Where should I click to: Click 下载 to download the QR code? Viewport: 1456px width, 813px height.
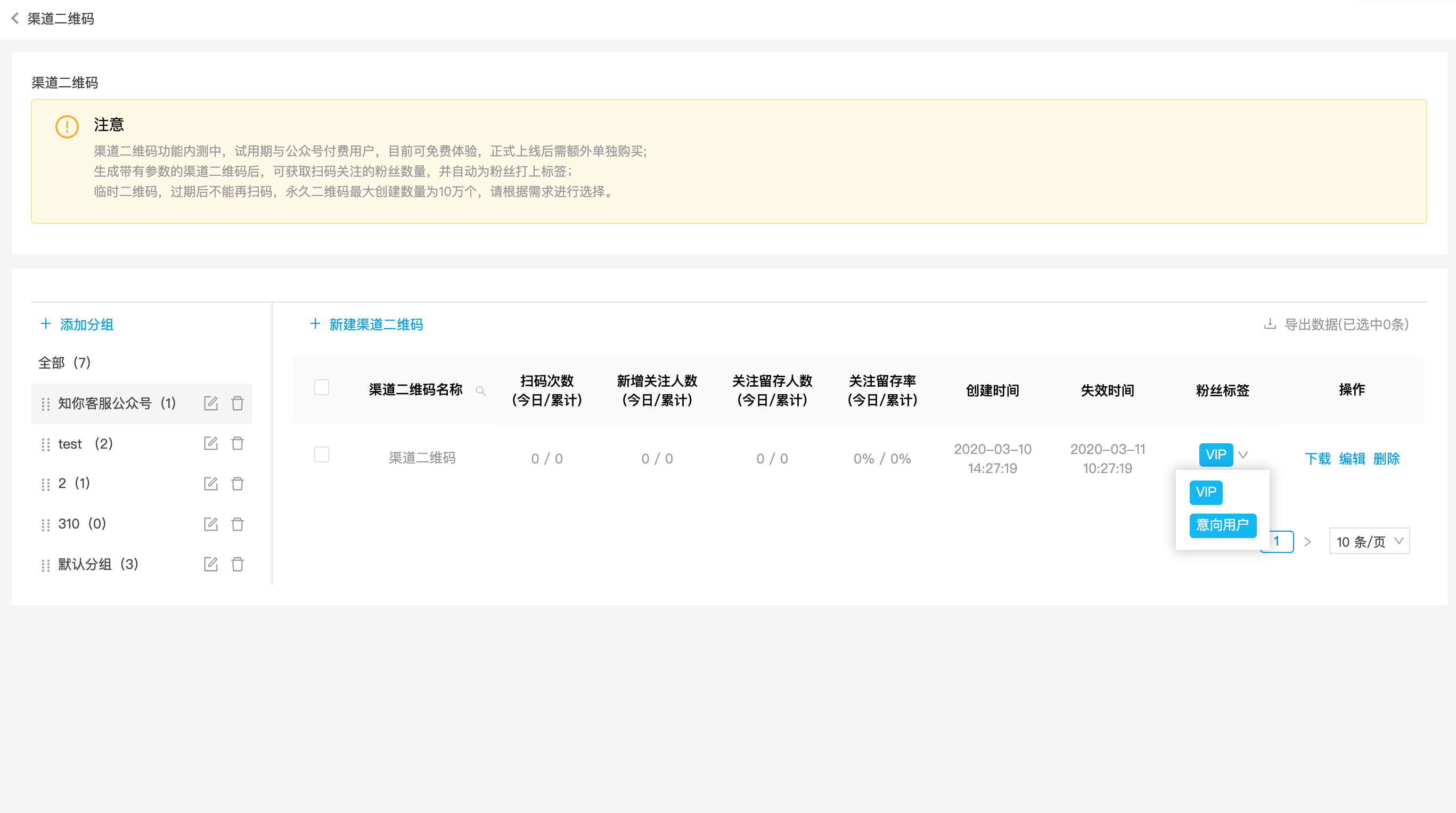[x=1318, y=459]
